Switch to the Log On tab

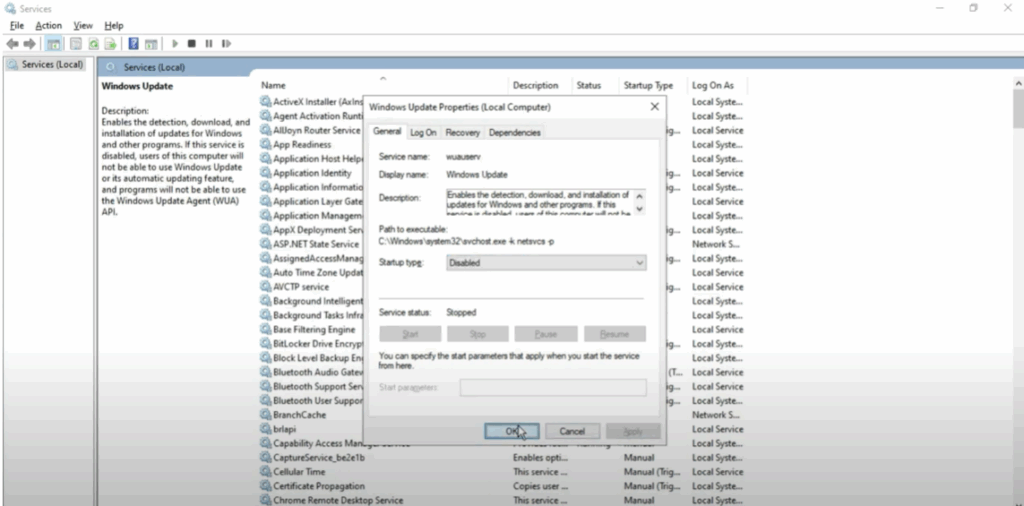[423, 133]
